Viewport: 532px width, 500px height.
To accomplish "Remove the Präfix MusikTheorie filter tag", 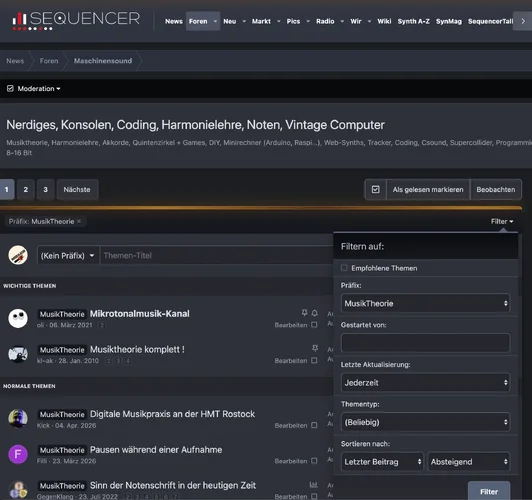I will 79,221.
